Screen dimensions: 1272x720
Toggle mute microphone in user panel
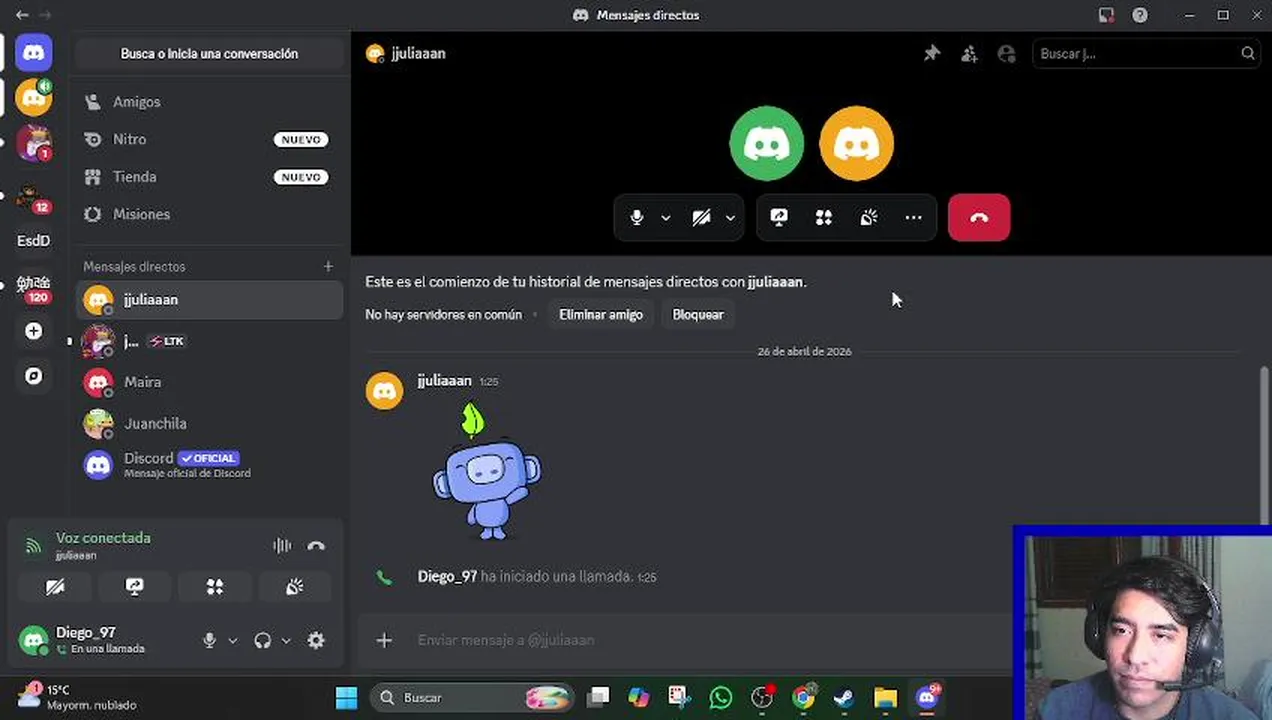tap(209, 641)
